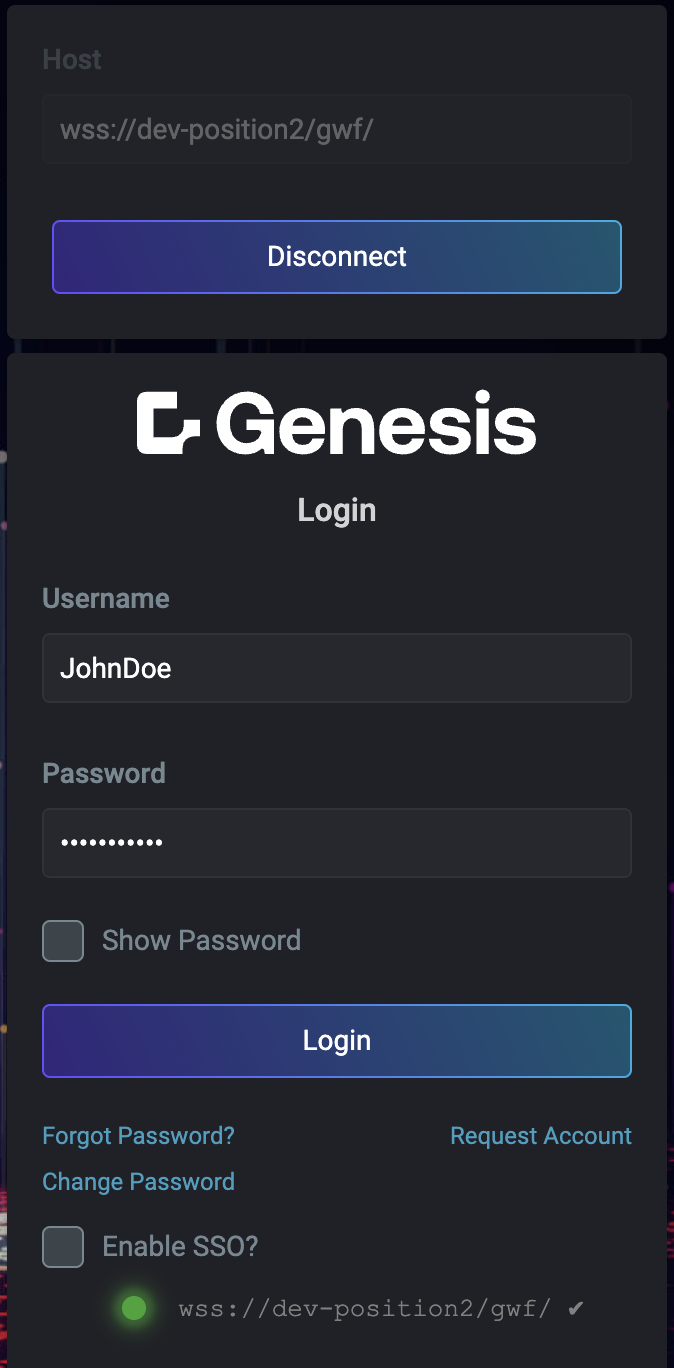Image resolution: width=674 pixels, height=1368 pixels.
Task: Click the Password field label
Action: point(104,773)
